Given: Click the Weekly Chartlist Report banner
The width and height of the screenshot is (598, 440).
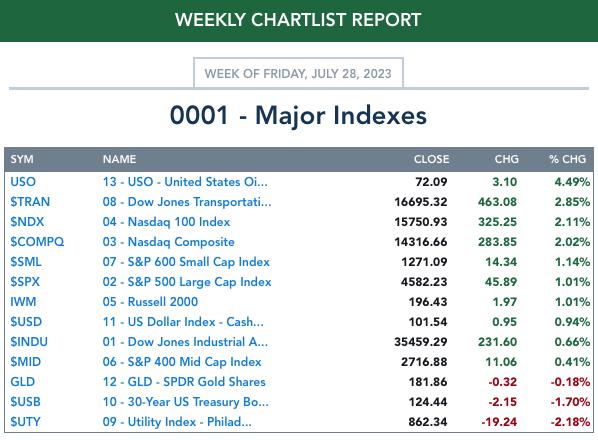Looking at the screenshot, I should tap(298, 20).
